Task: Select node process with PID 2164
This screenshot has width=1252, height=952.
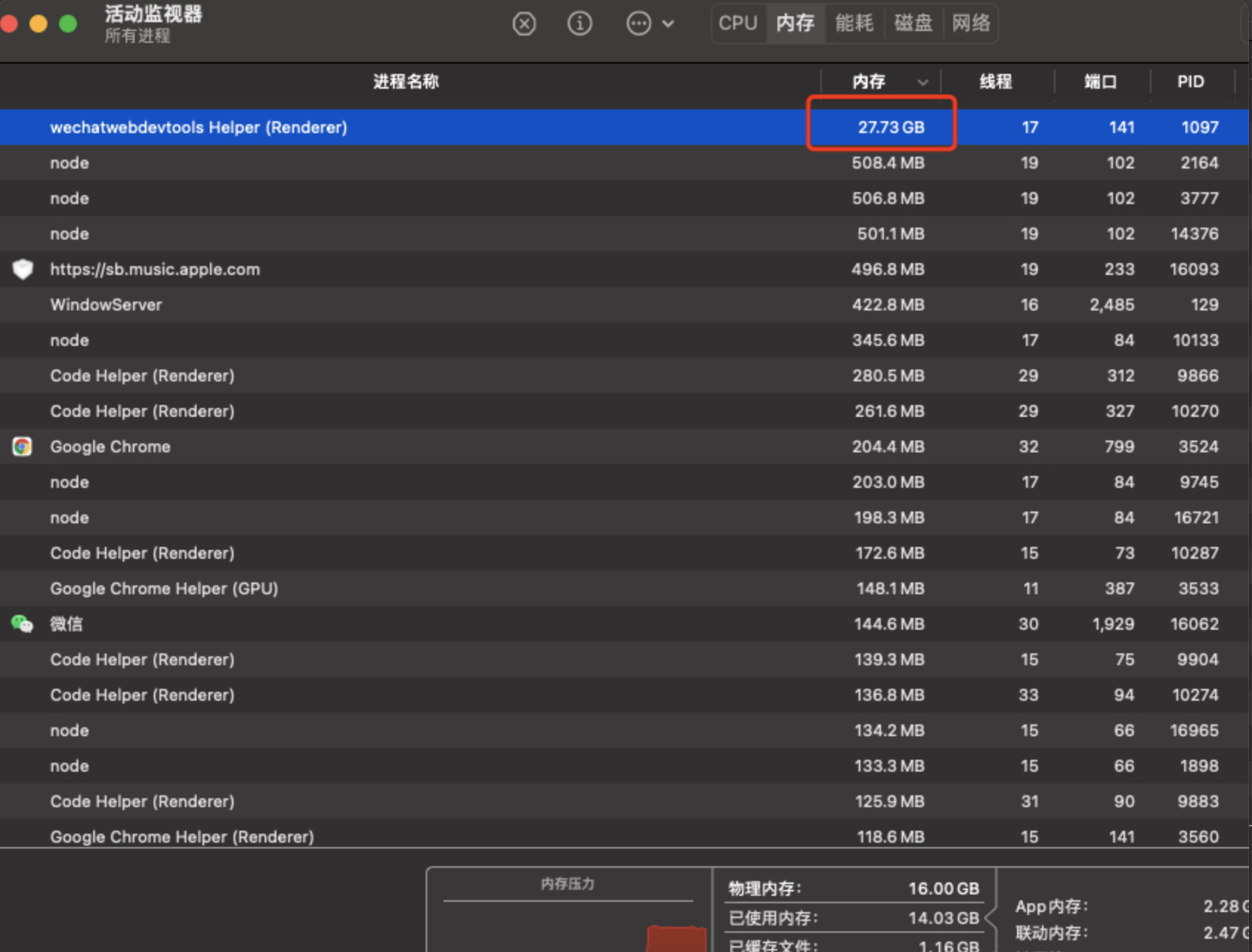Action: click(x=625, y=163)
